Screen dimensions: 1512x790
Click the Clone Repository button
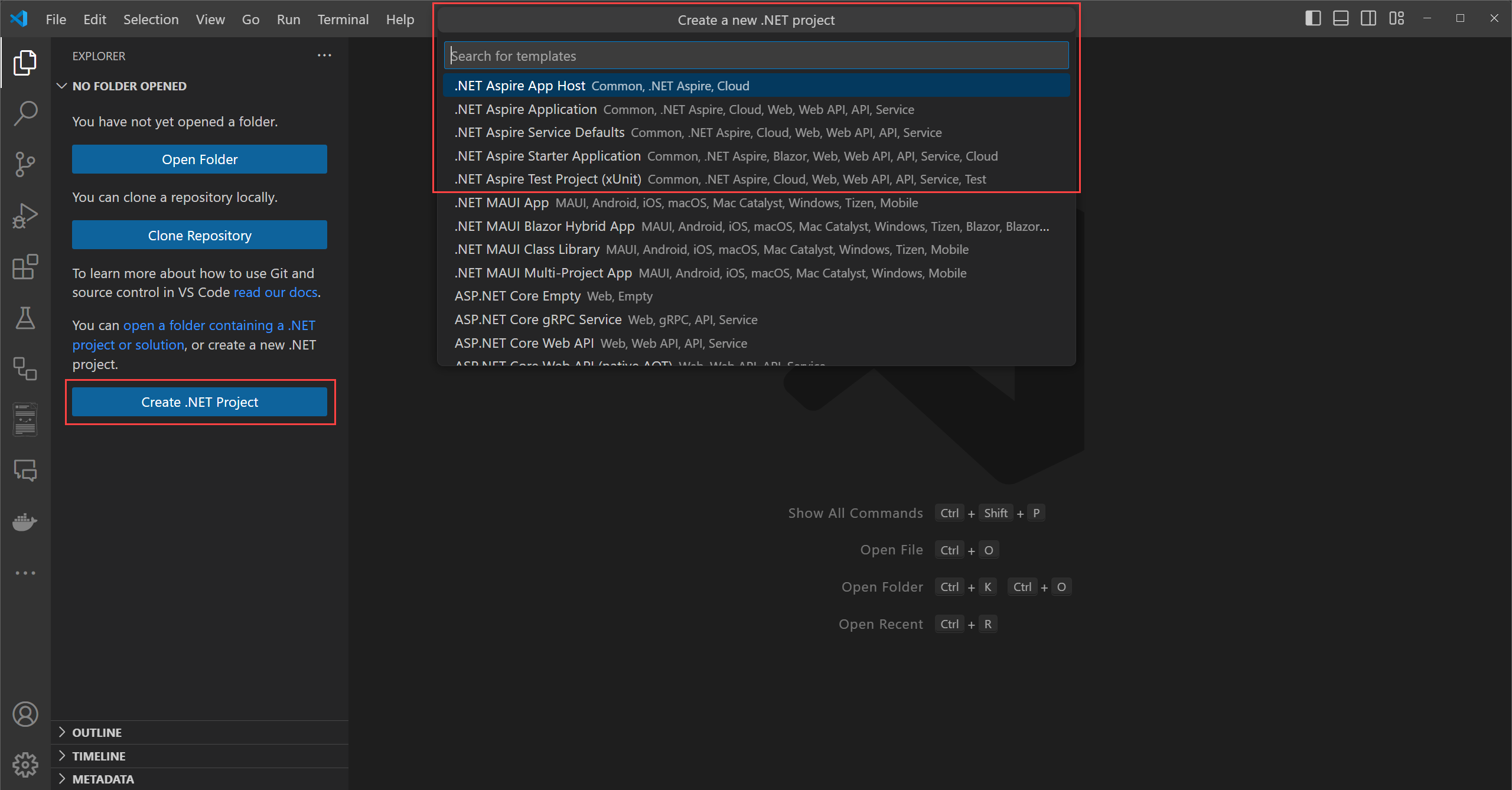pos(200,236)
